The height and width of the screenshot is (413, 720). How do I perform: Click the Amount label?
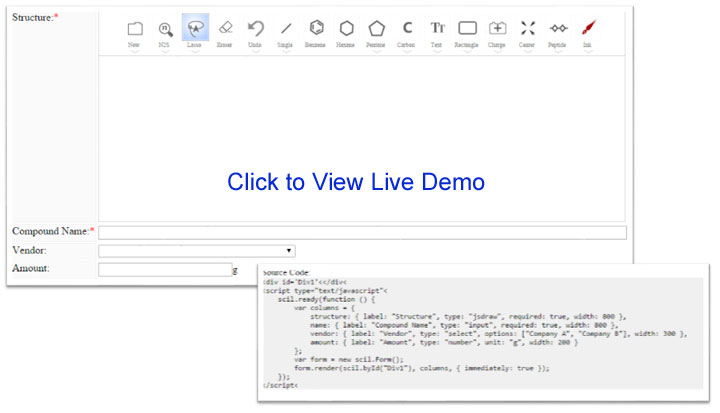point(31,268)
